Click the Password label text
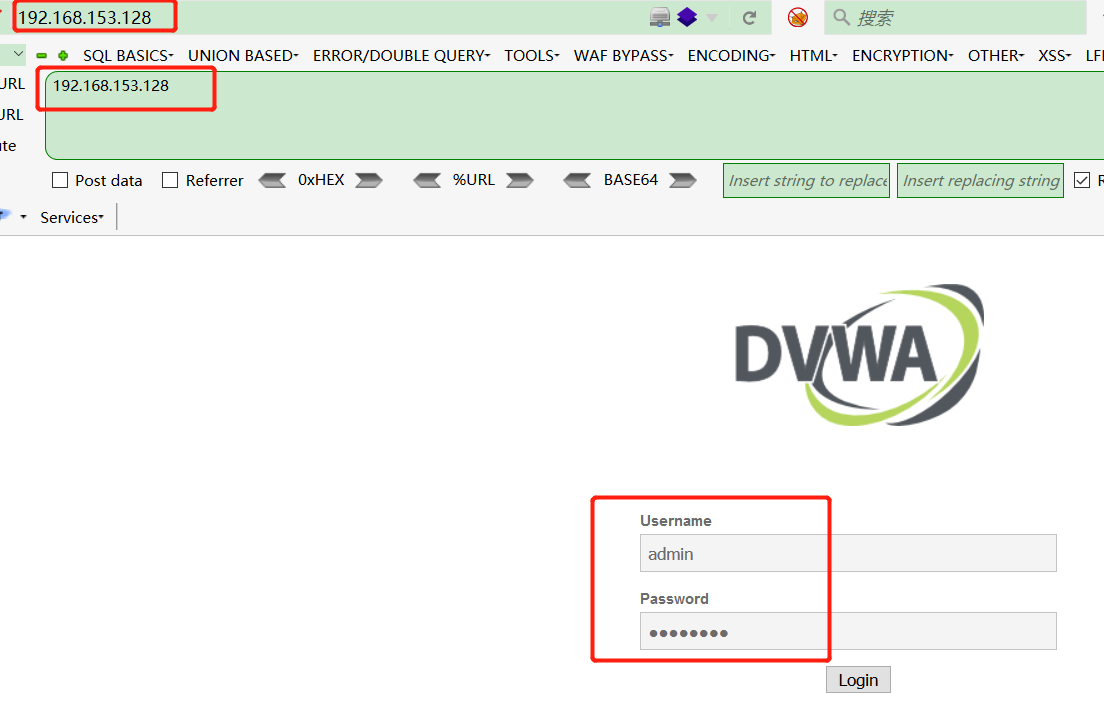1104x717 pixels. tap(675, 599)
